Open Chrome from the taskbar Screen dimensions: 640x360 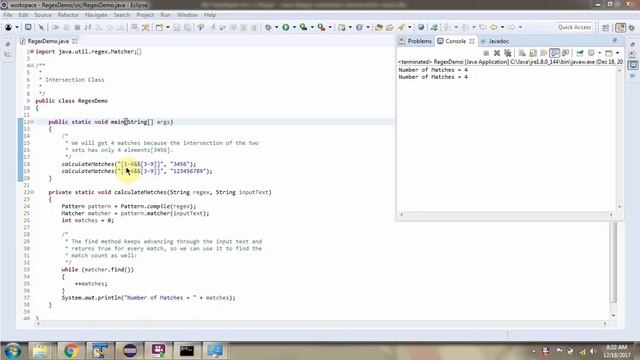[x=71, y=351]
